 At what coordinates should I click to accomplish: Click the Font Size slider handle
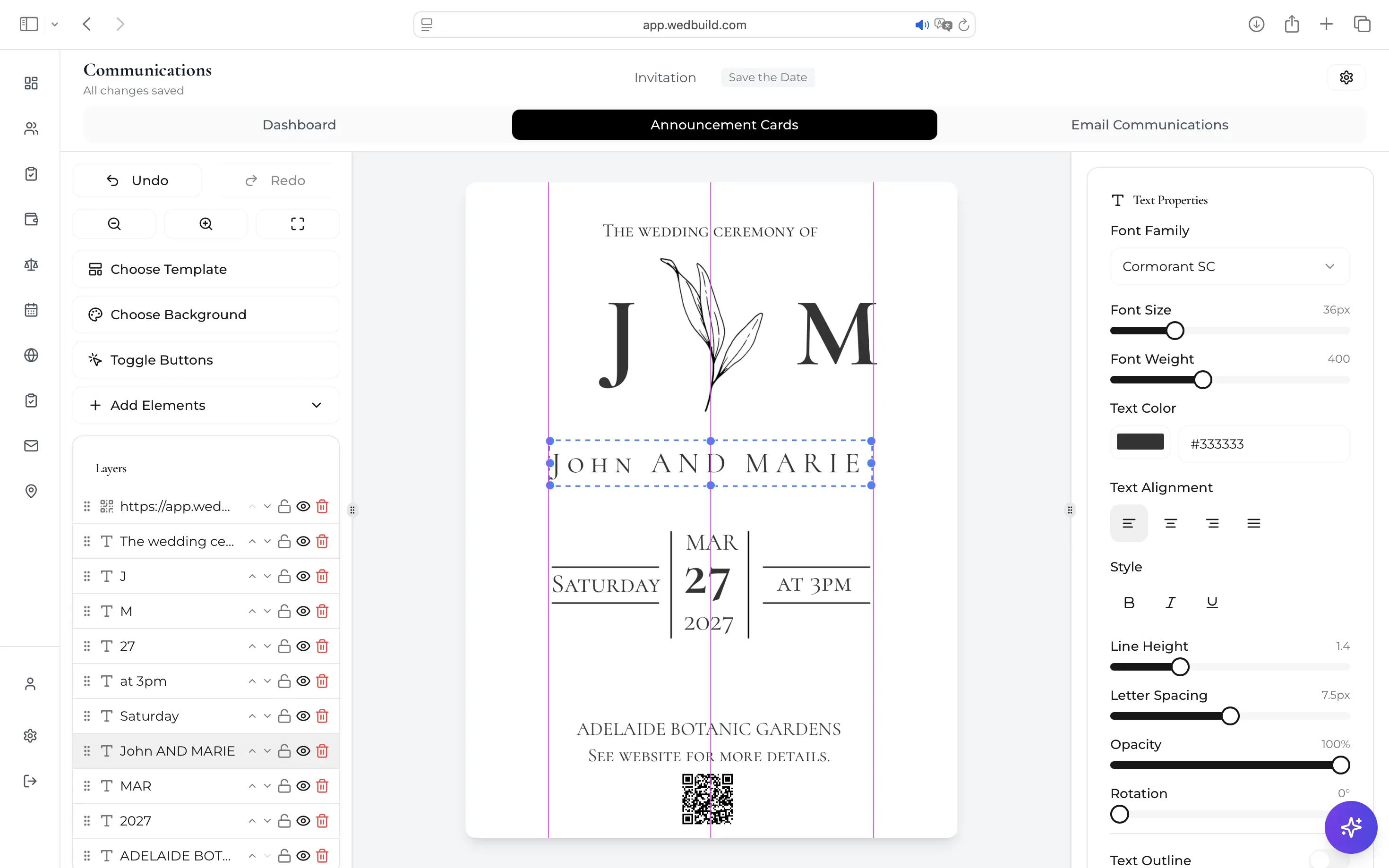tap(1175, 331)
